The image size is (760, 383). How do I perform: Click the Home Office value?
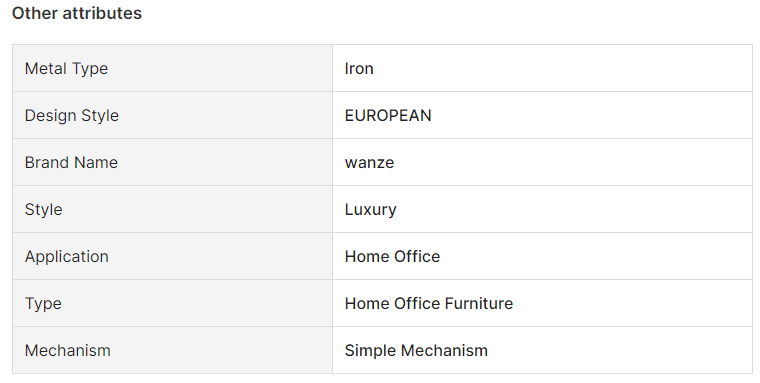(x=392, y=256)
